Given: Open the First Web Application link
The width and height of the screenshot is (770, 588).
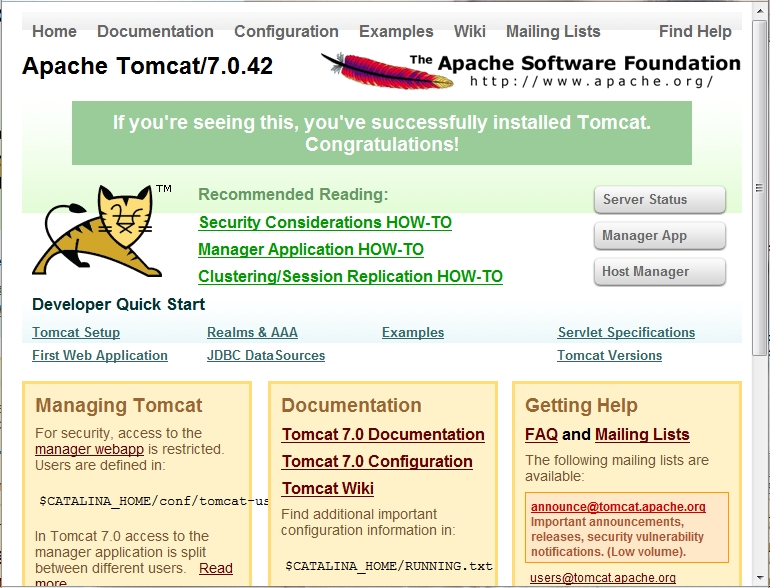Looking at the screenshot, I should [100, 355].
